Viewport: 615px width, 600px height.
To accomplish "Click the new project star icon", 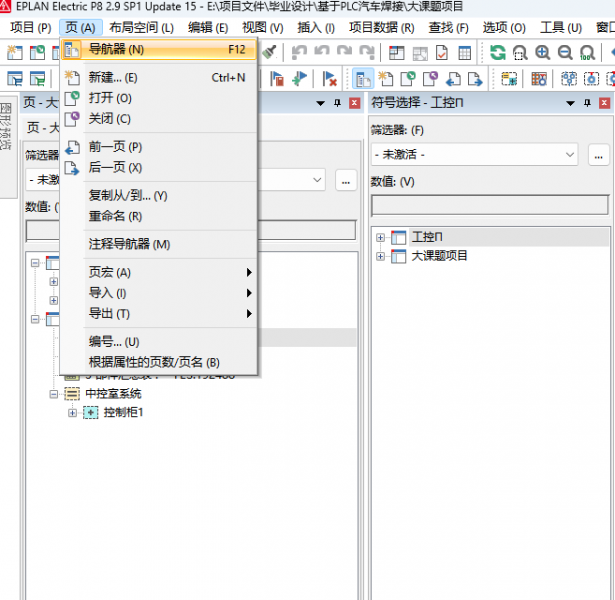I will [x=15, y=52].
